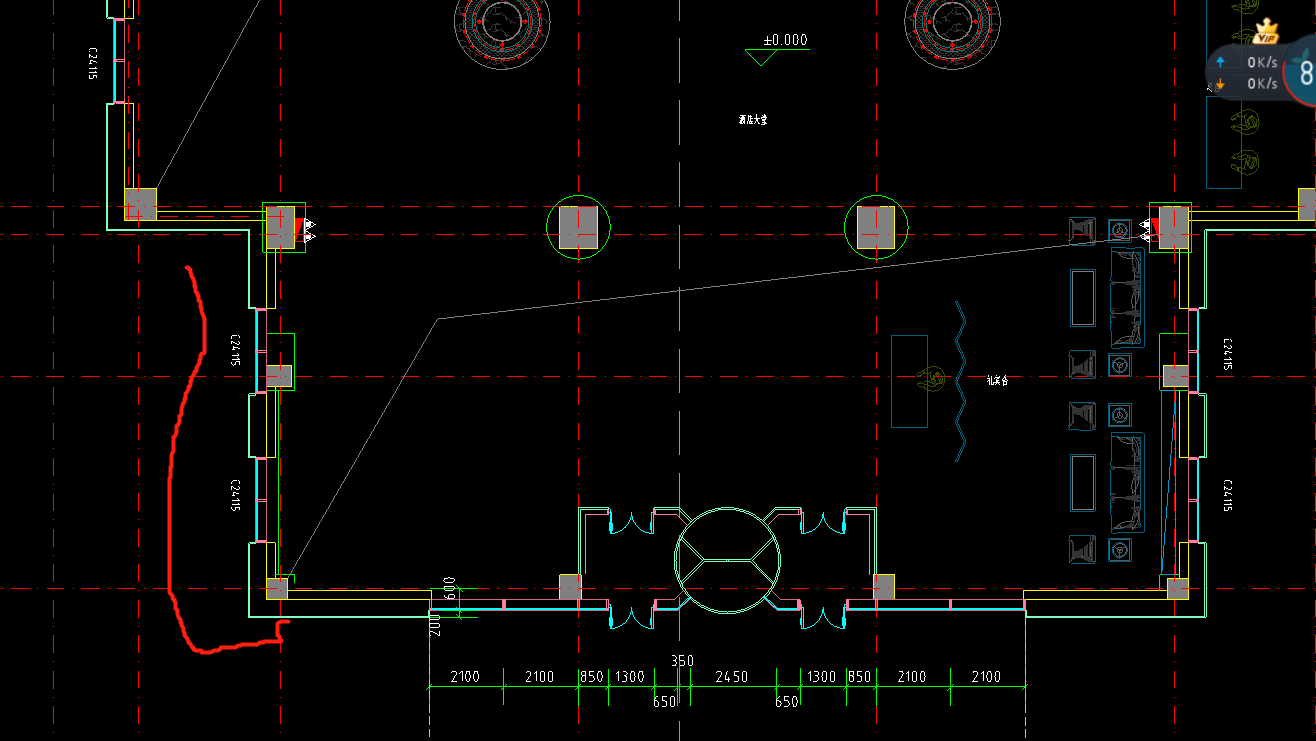The height and width of the screenshot is (741, 1316).
Task: Select the ±0.000 elevation text
Action: [x=785, y=41]
